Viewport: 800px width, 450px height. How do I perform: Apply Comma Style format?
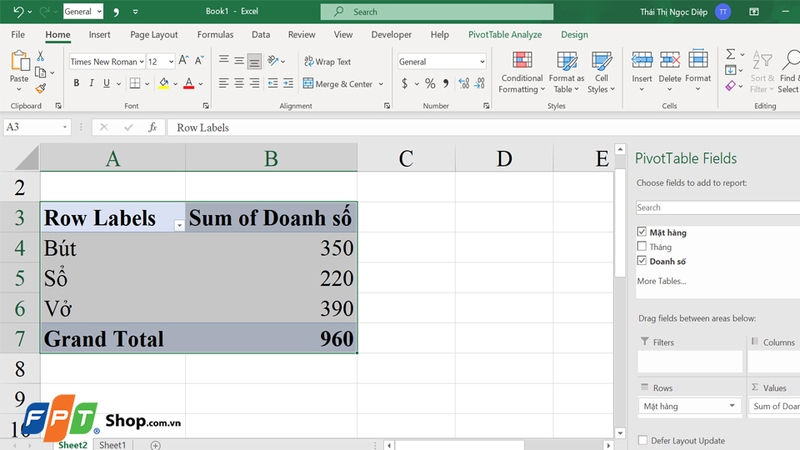pyautogui.click(x=446, y=83)
